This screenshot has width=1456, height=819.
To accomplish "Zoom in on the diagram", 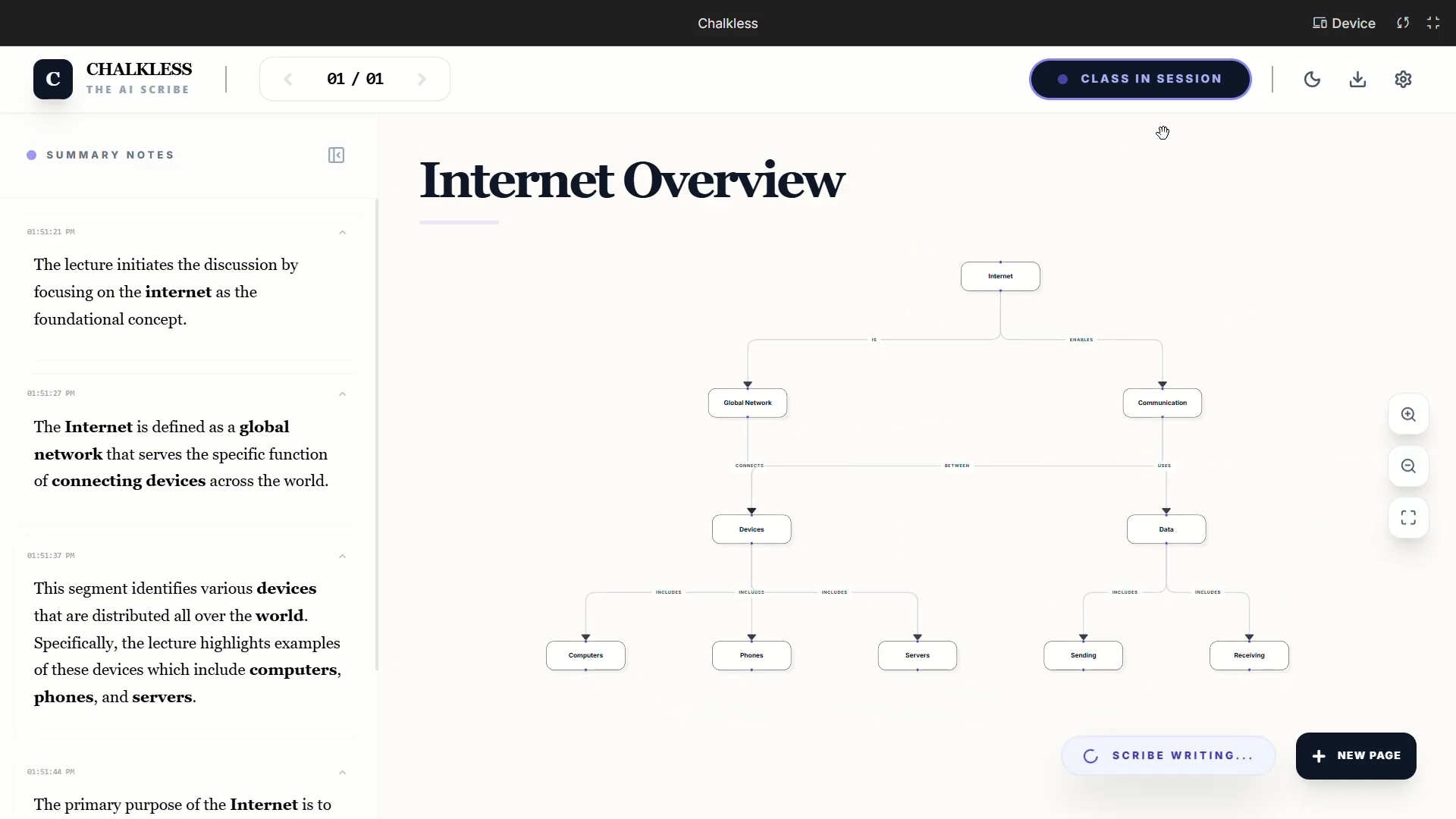I will coord(1408,415).
